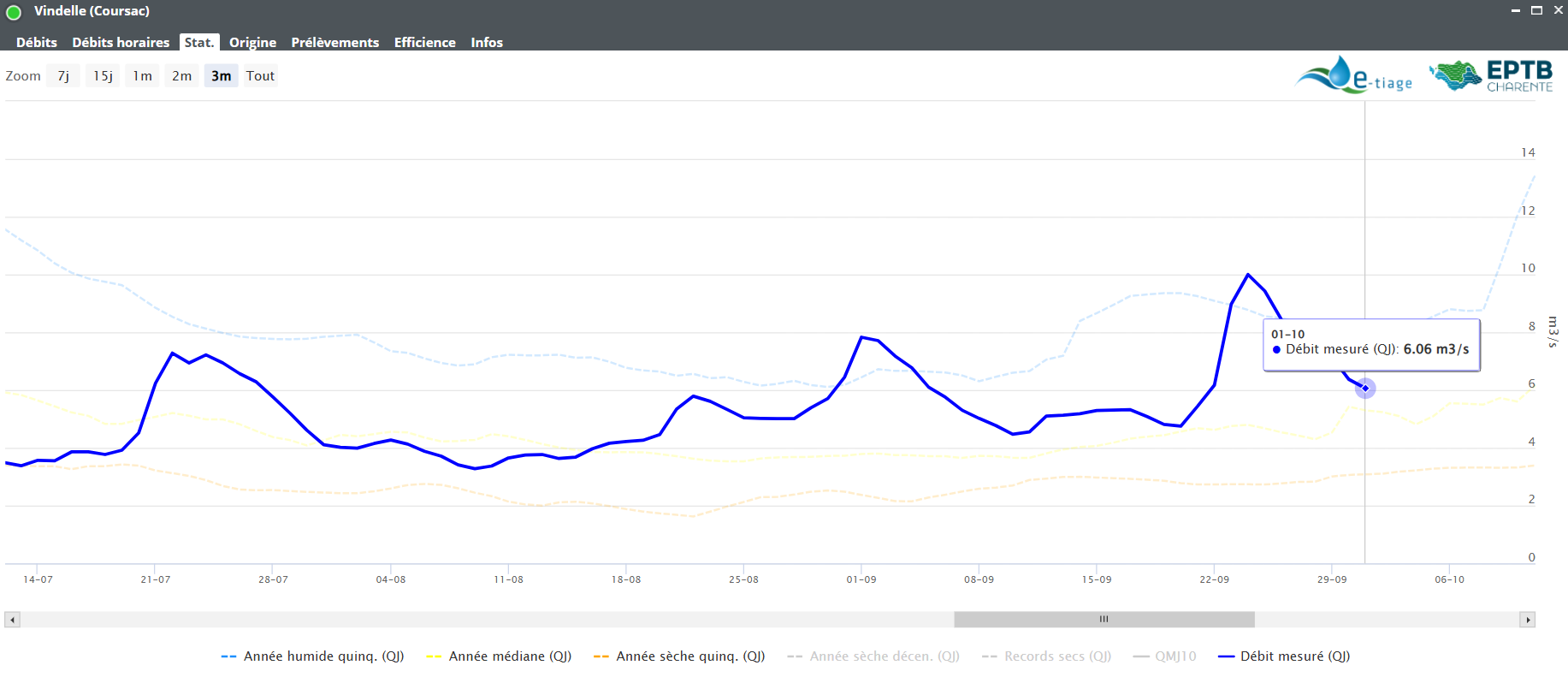The width and height of the screenshot is (1568, 677).
Task: Toggle Année médiane (QJ) legend series
Action: [x=500, y=656]
